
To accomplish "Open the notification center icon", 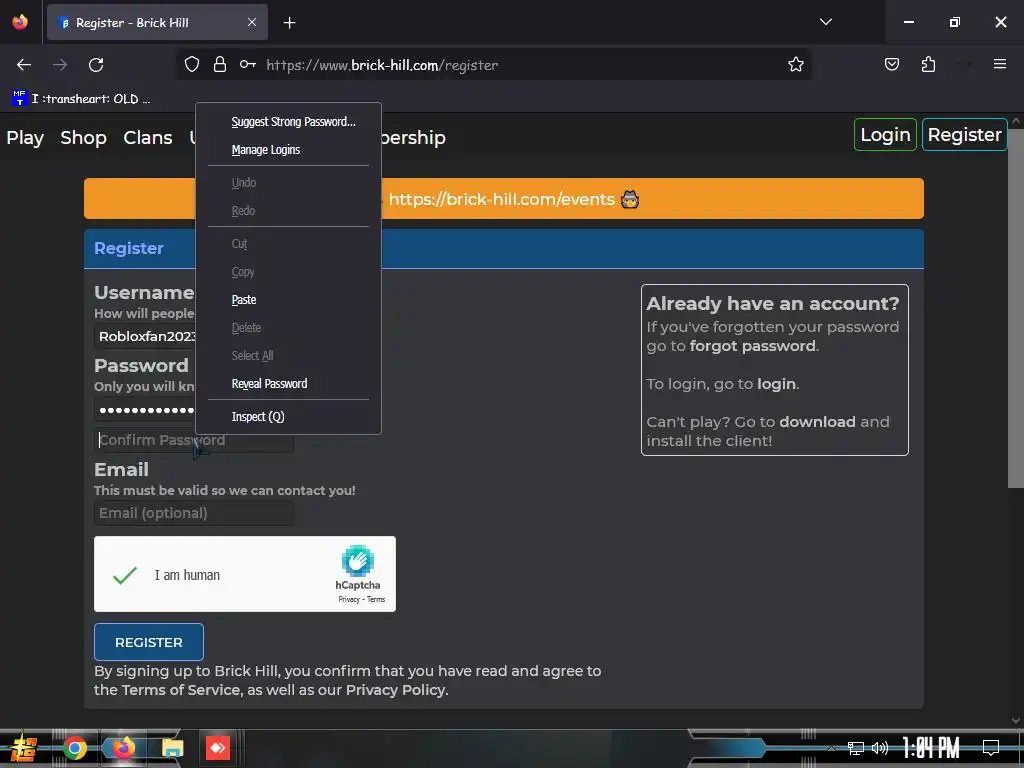I will [991, 747].
